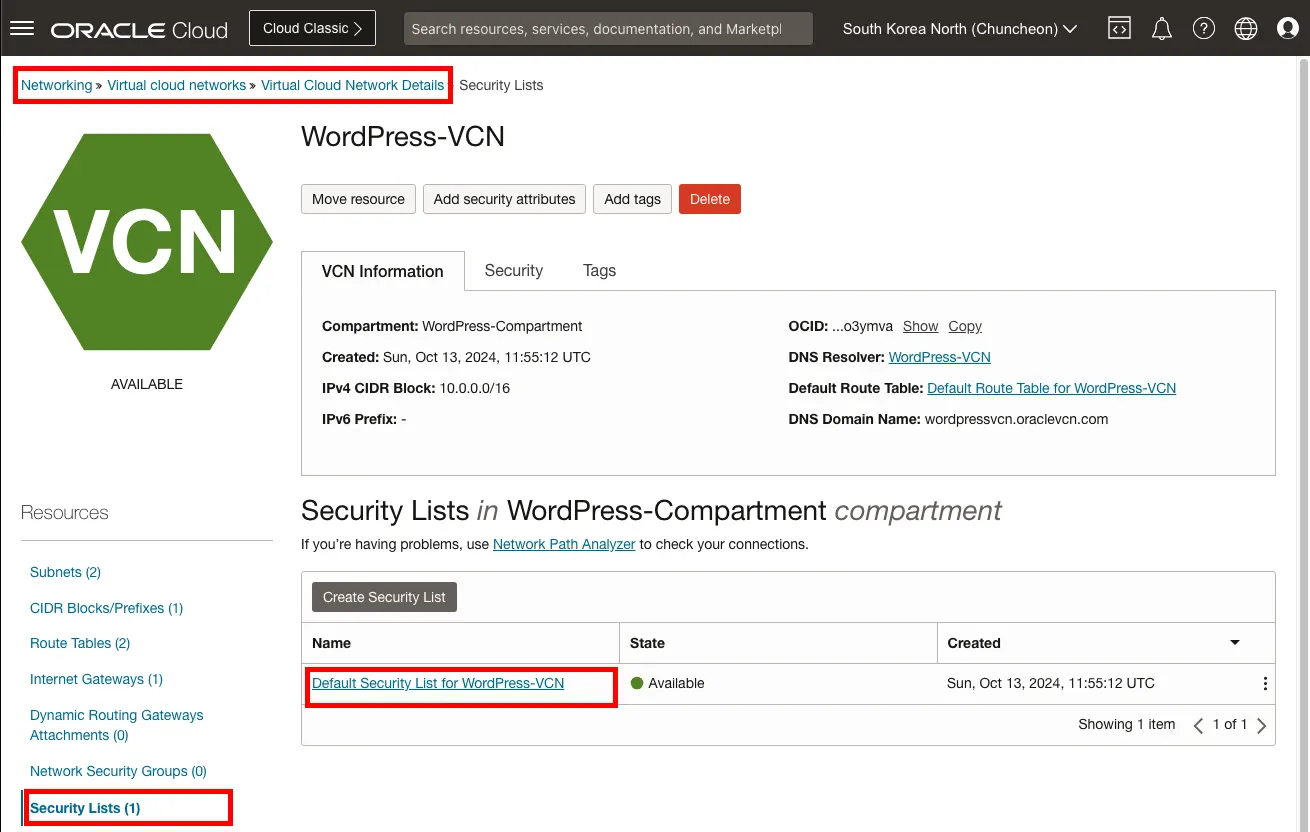Click the green VCN hexagon icon
This screenshot has height=832, width=1310.
coord(147,241)
